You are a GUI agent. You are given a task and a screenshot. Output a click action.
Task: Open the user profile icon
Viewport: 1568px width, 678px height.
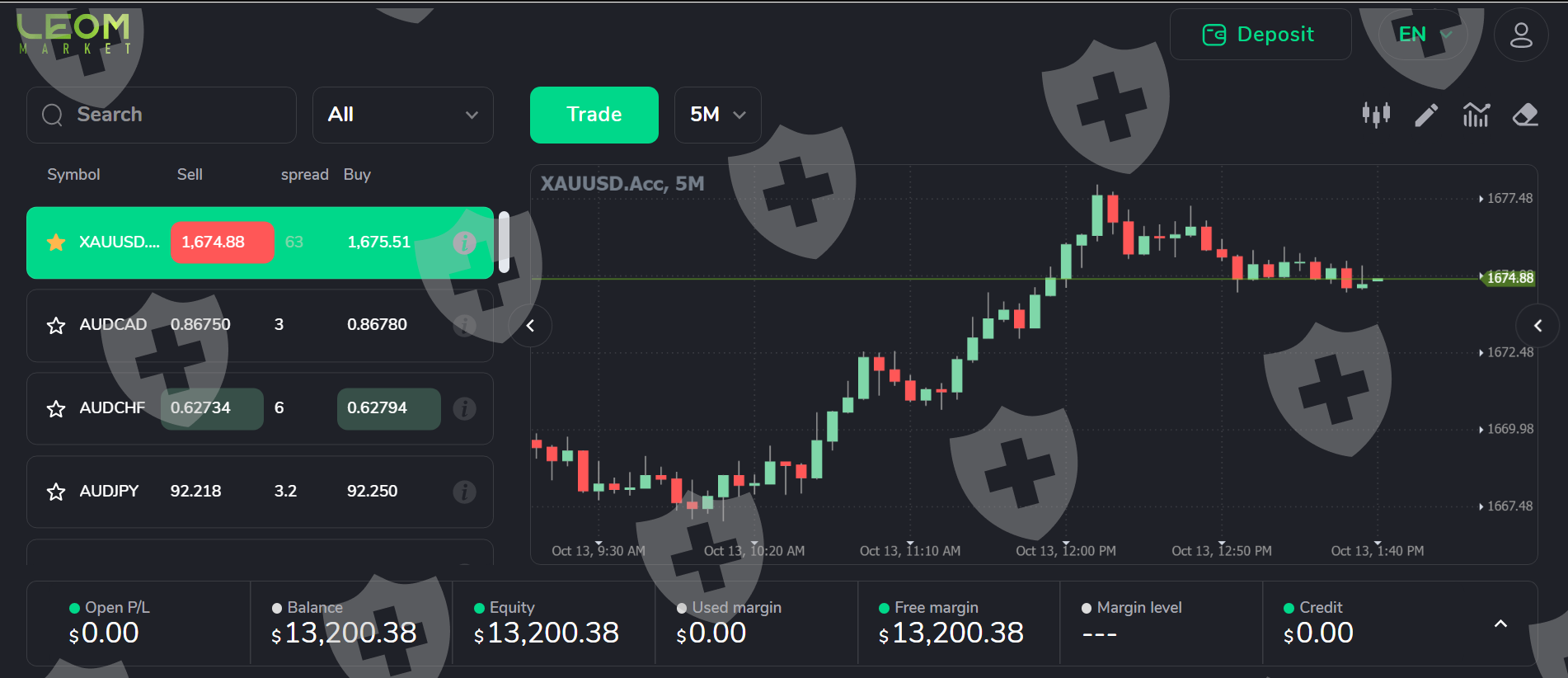pyautogui.click(x=1521, y=35)
